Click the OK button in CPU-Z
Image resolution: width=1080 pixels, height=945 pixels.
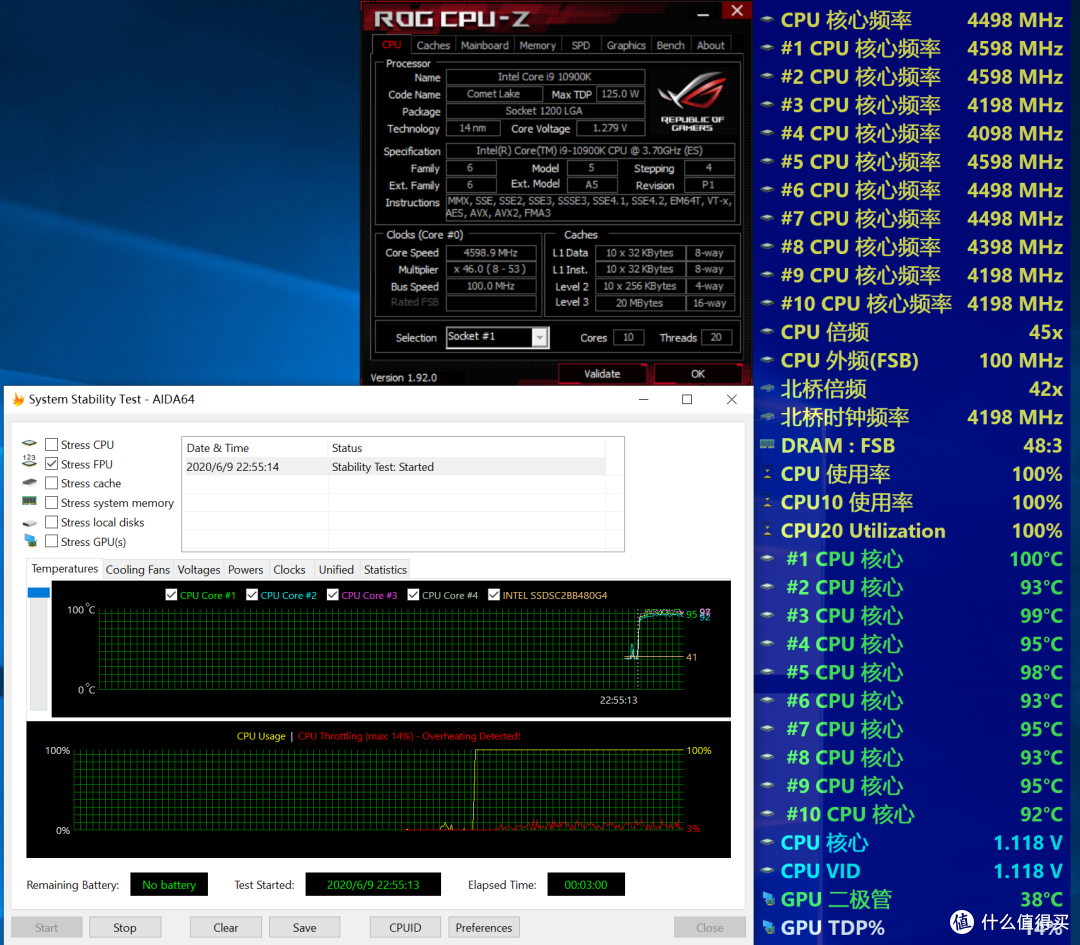[x=698, y=374]
